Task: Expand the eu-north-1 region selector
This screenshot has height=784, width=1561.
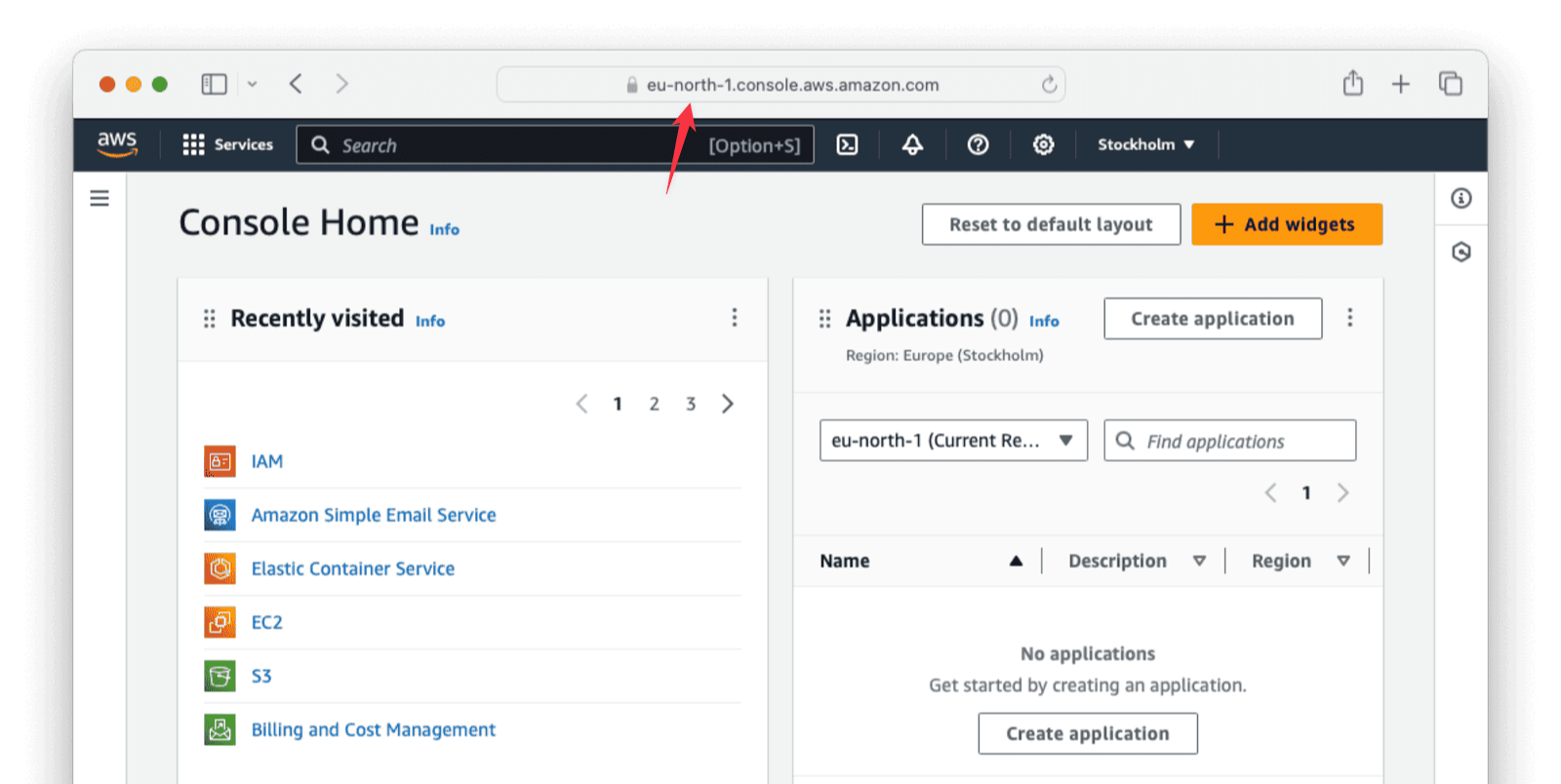Action: click(x=953, y=441)
